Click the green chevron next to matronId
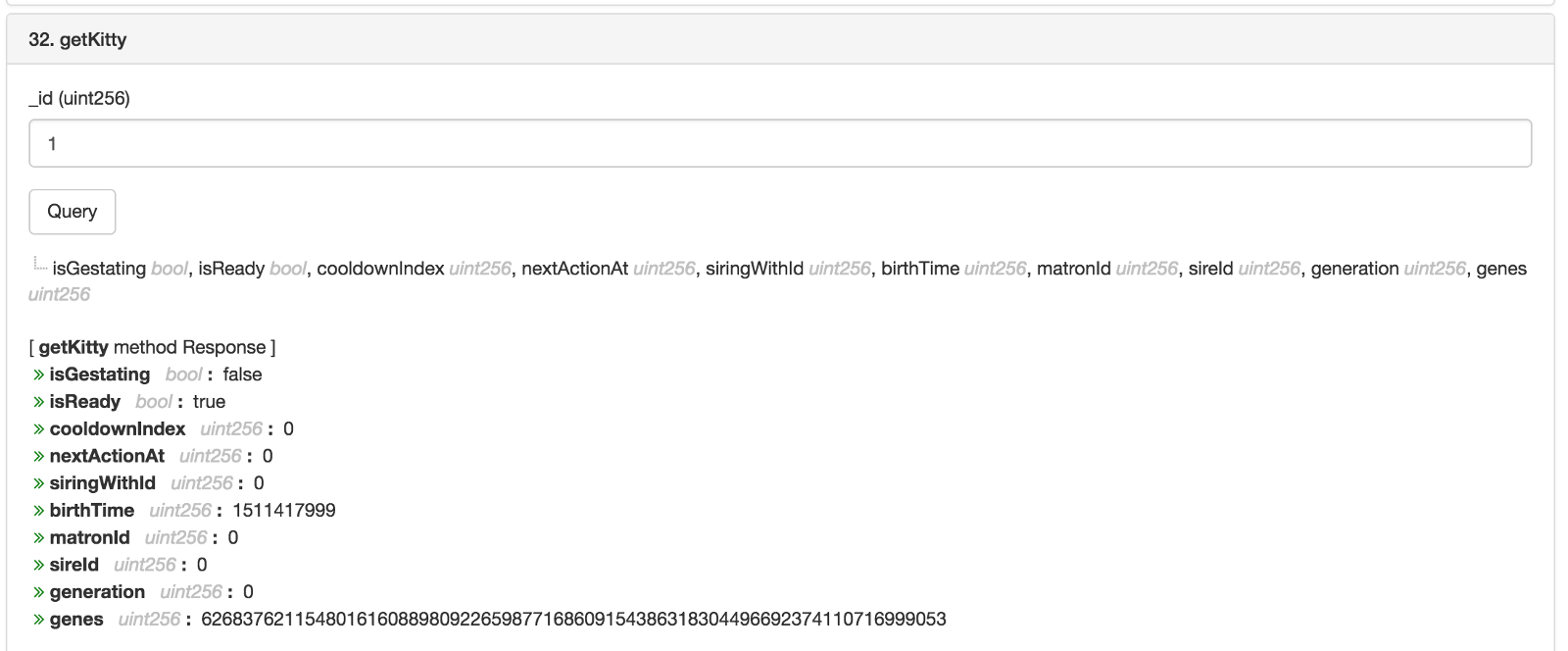The image size is (1568, 651). (39, 538)
